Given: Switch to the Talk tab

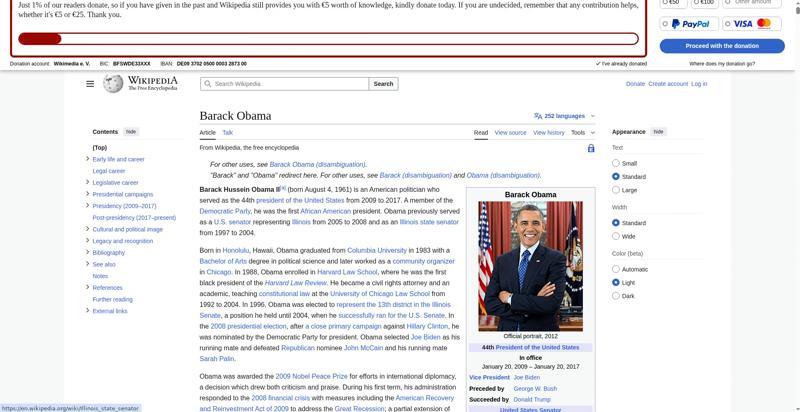Looking at the screenshot, I should 227,132.
